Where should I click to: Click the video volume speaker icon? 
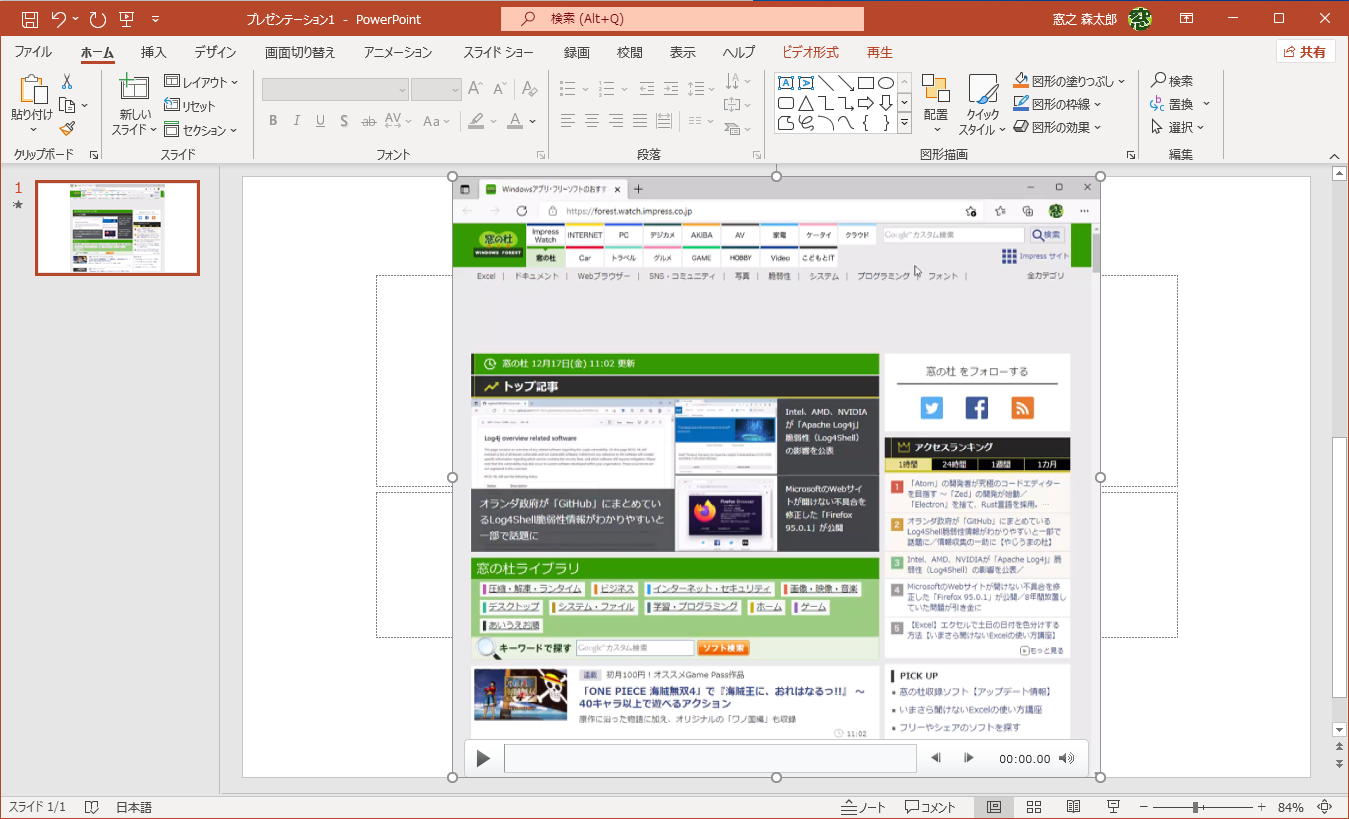click(1068, 758)
